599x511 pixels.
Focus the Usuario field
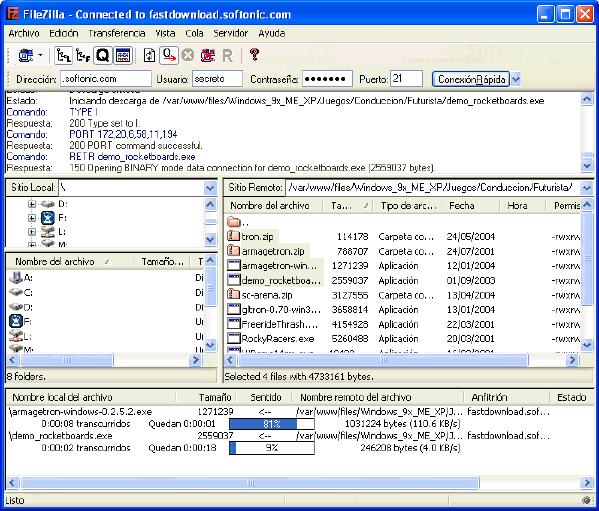click(x=217, y=79)
